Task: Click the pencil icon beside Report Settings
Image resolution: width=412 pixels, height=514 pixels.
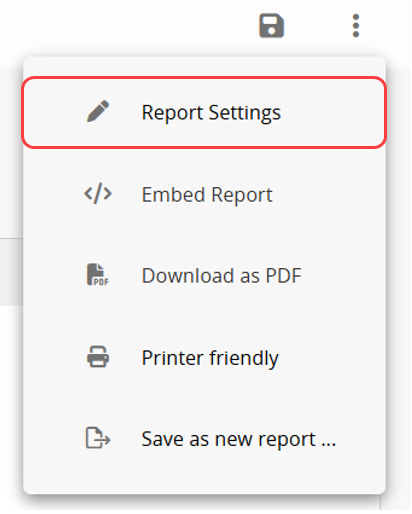Action: 98,111
